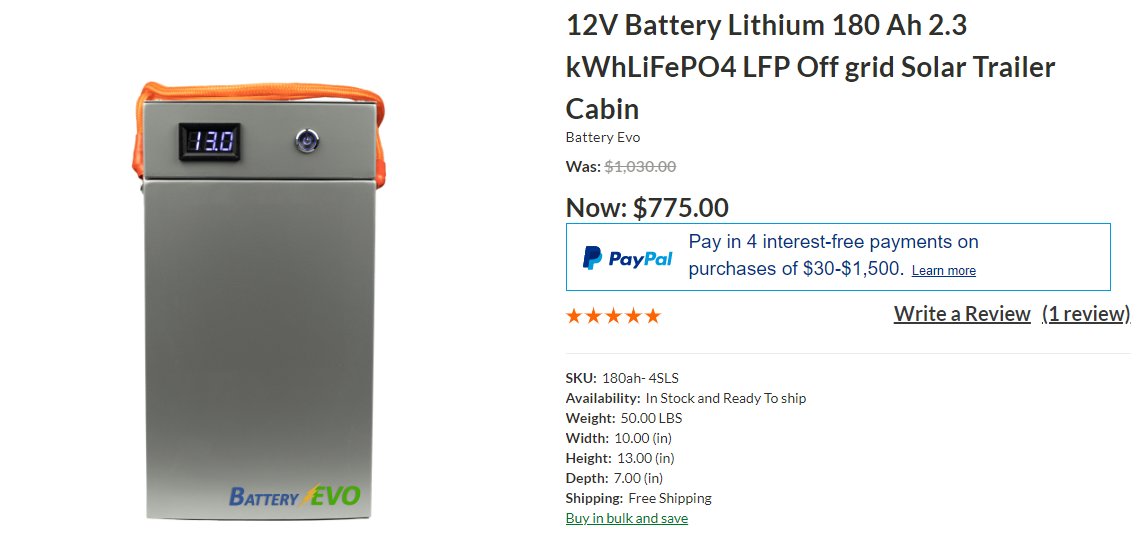The image size is (1143, 544).
Task: Click the Battery Evo brand name
Action: point(602,137)
